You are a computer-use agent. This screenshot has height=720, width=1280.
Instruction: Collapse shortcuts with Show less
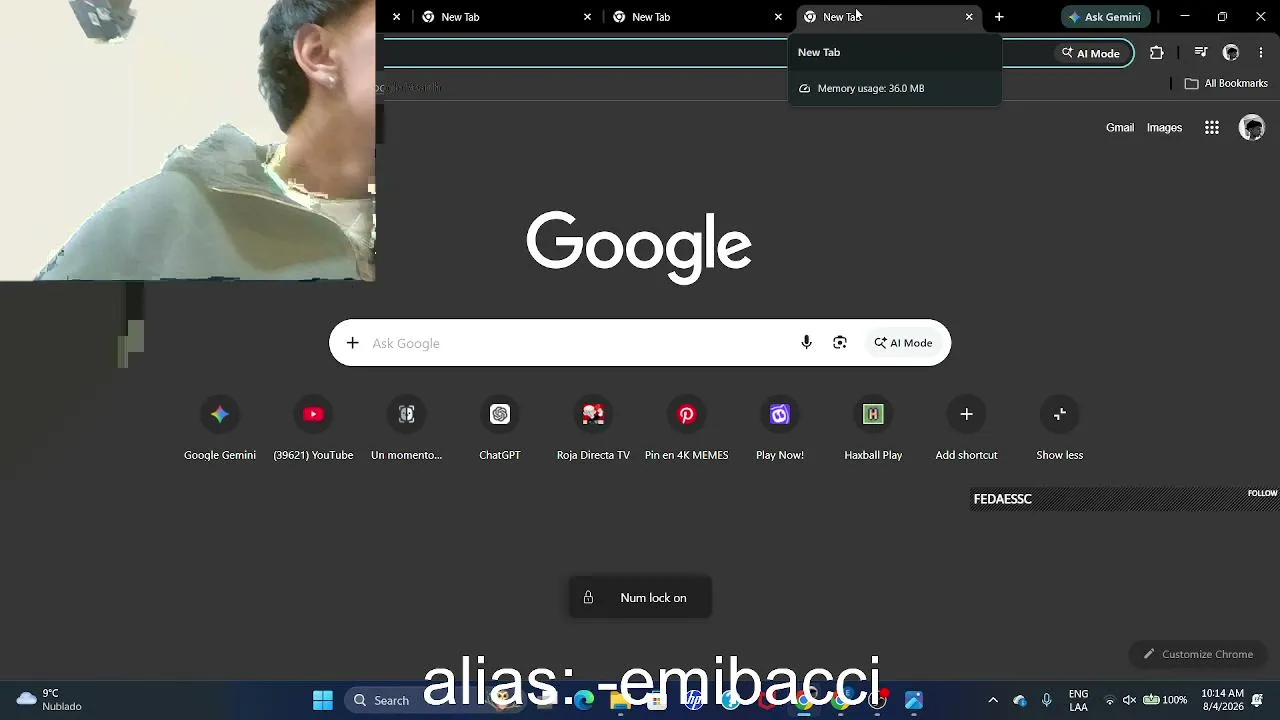tap(1059, 428)
